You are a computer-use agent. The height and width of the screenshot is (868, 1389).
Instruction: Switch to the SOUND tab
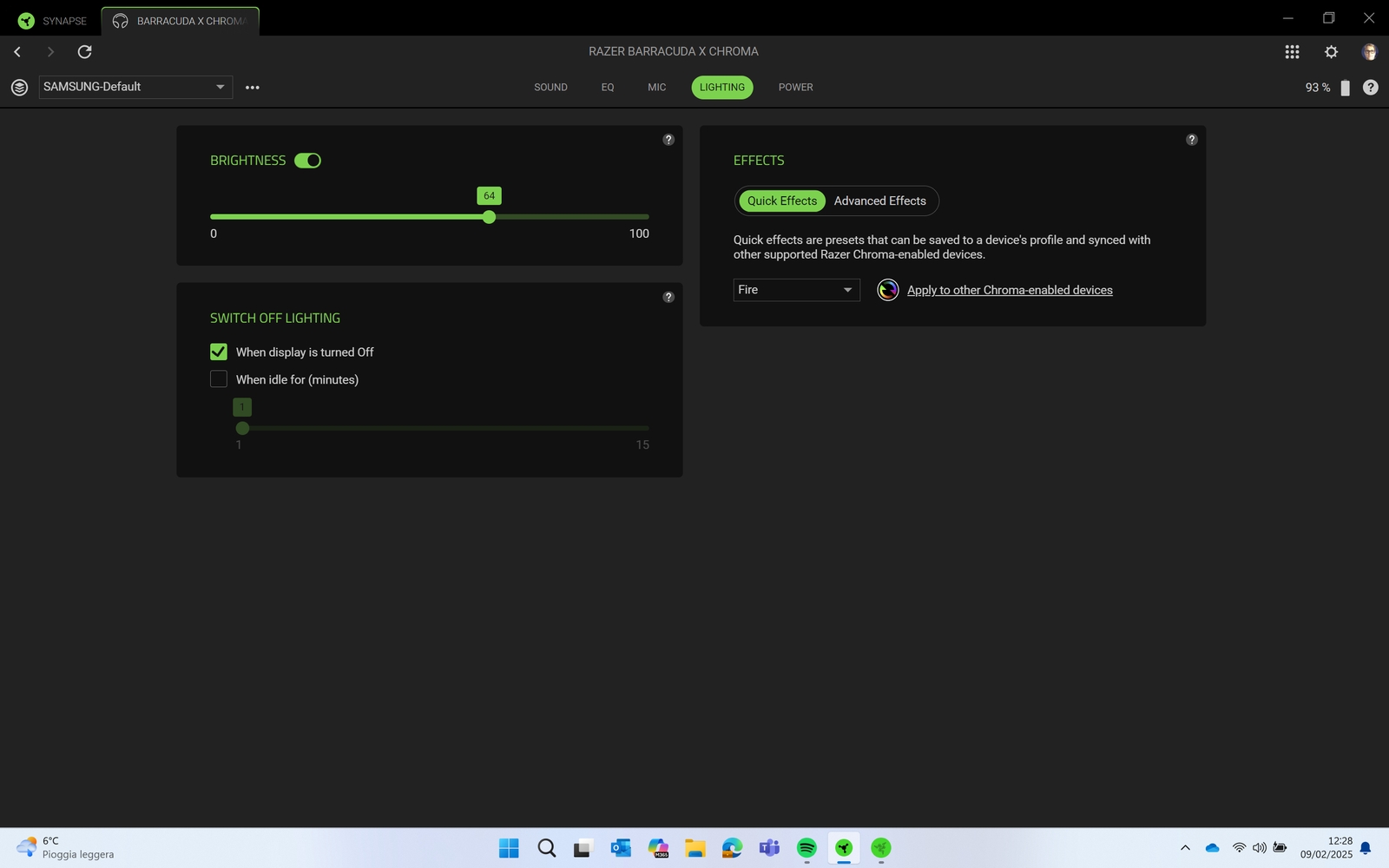coord(550,88)
